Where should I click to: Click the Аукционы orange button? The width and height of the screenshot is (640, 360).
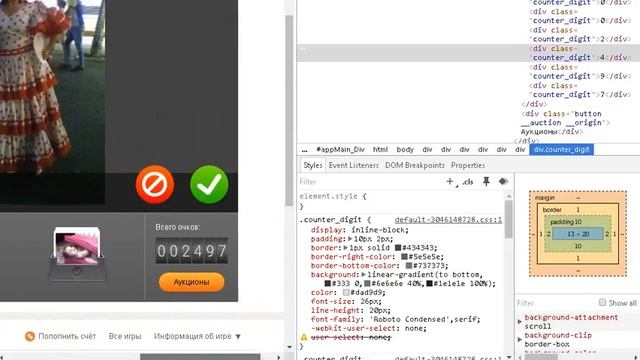click(x=191, y=282)
